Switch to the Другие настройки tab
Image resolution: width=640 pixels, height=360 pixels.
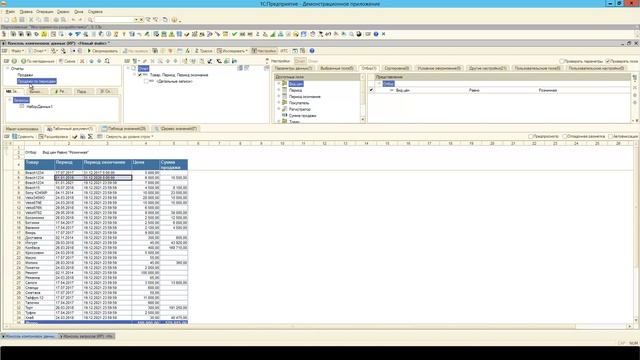pos(488,68)
